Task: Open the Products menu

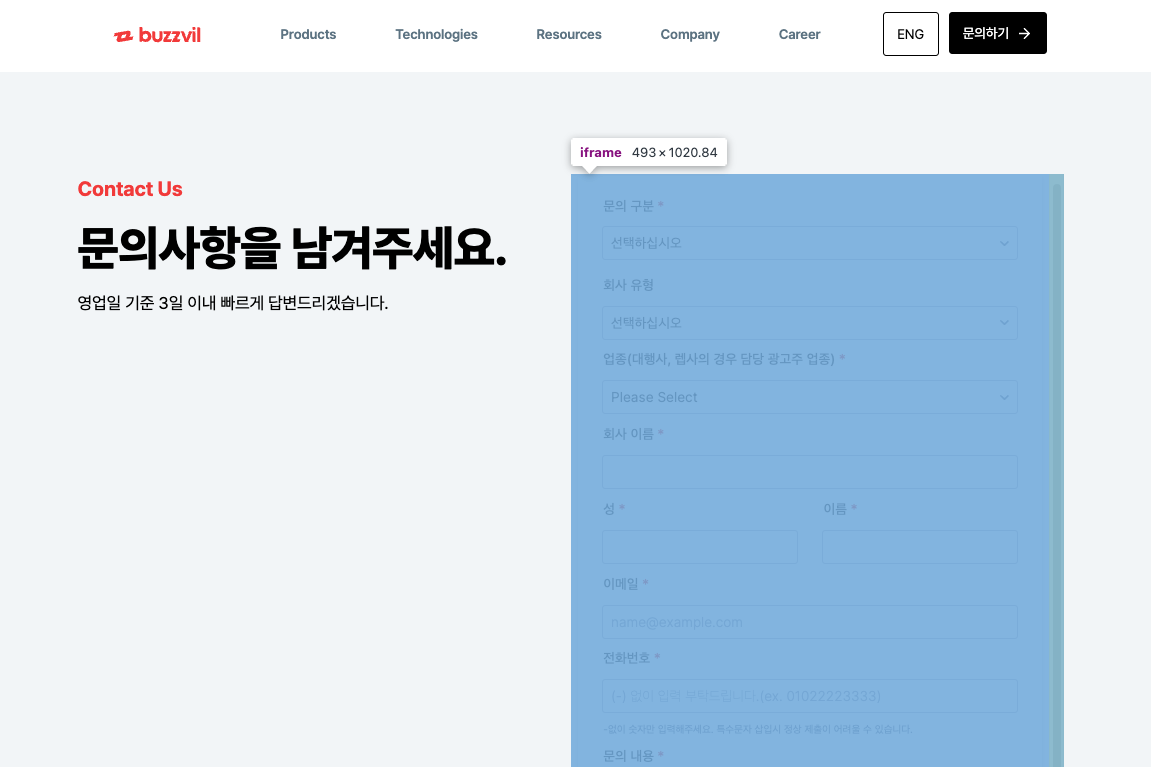Action: tap(308, 34)
